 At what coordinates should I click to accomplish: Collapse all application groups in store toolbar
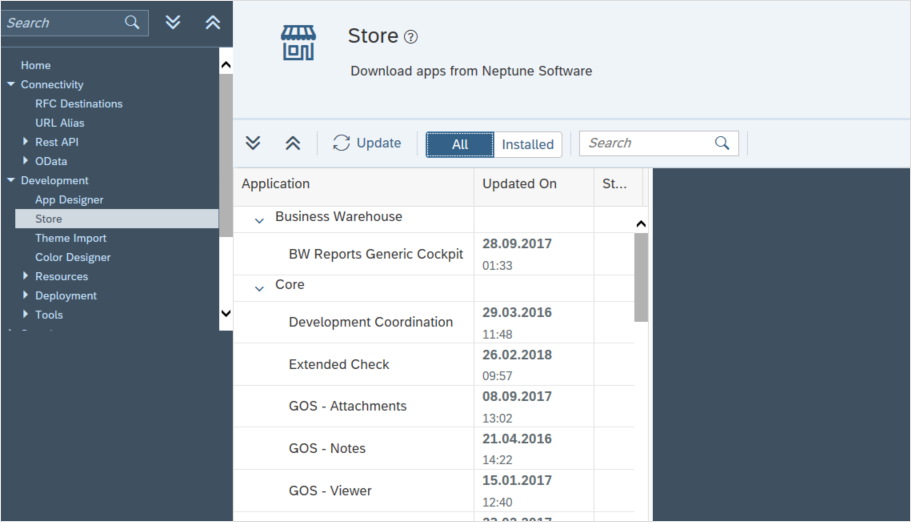pyautogui.click(x=293, y=143)
